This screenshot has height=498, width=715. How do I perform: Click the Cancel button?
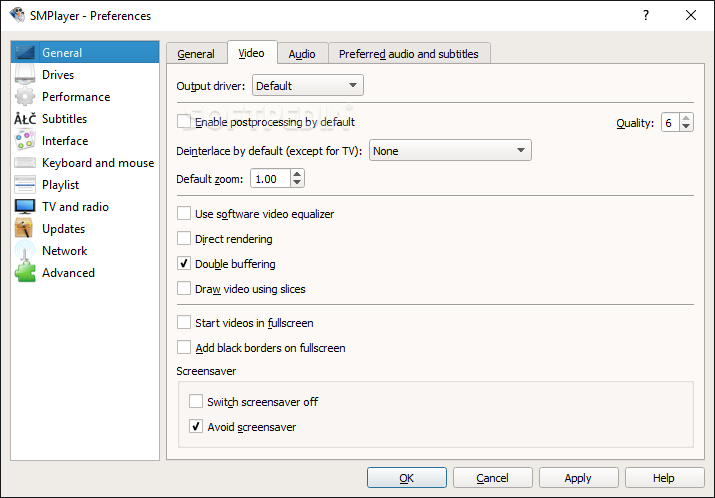492,477
